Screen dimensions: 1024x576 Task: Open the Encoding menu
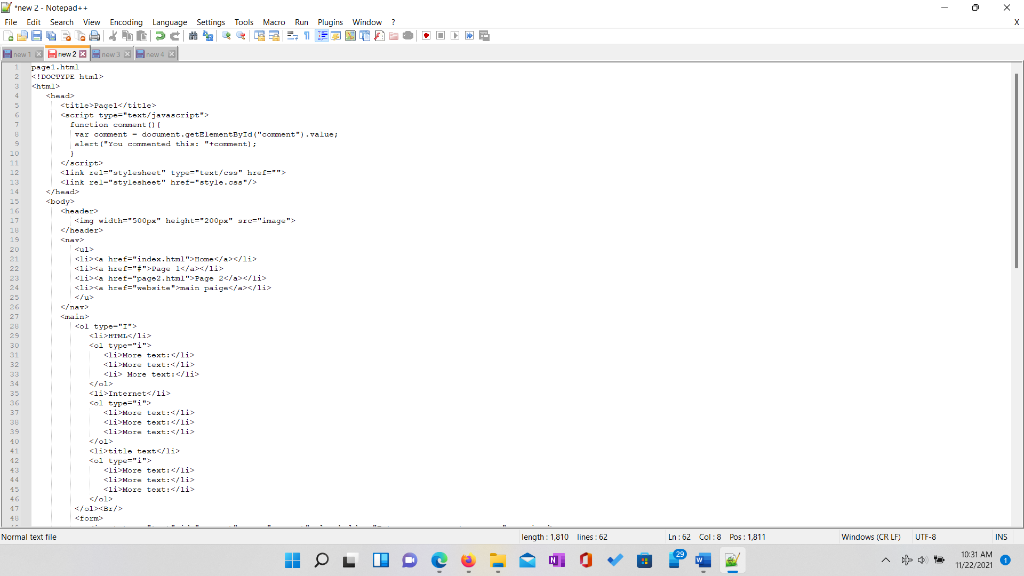tap(125, 21)
